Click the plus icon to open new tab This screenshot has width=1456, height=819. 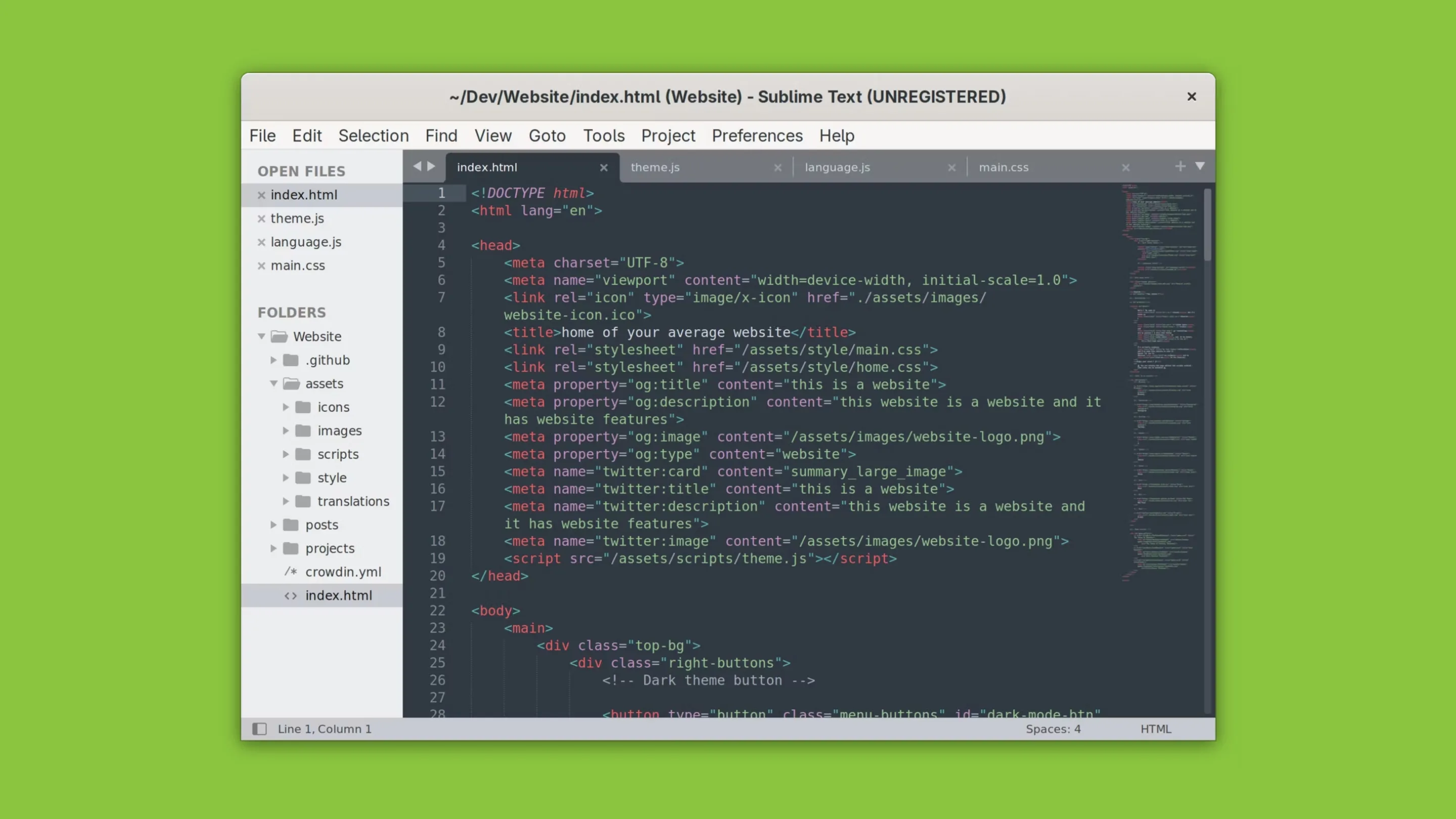click(x=1180, y=166)
